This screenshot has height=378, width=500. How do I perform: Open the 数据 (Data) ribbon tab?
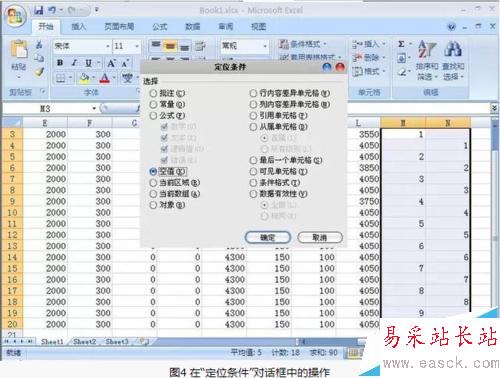(x=193, y=26)
